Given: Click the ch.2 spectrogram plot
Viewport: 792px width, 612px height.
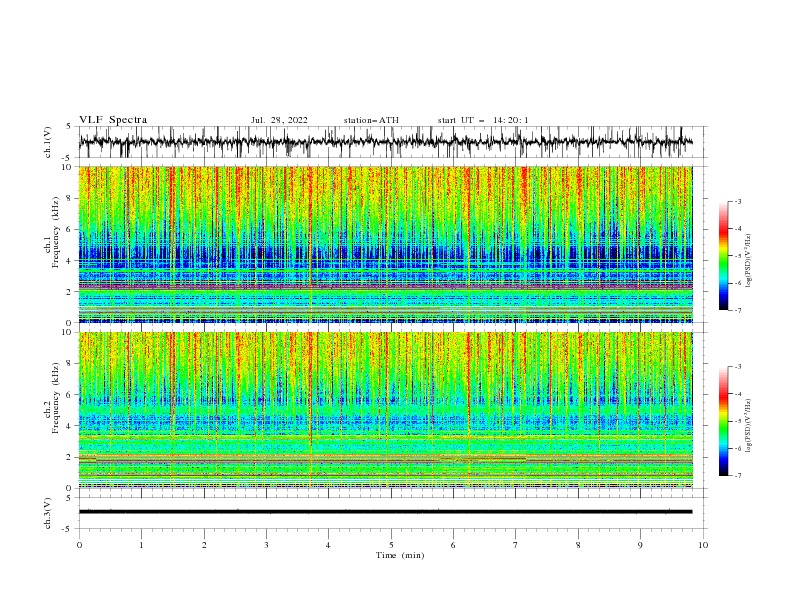Looking at the screenshot, I should tap(386, 410).
